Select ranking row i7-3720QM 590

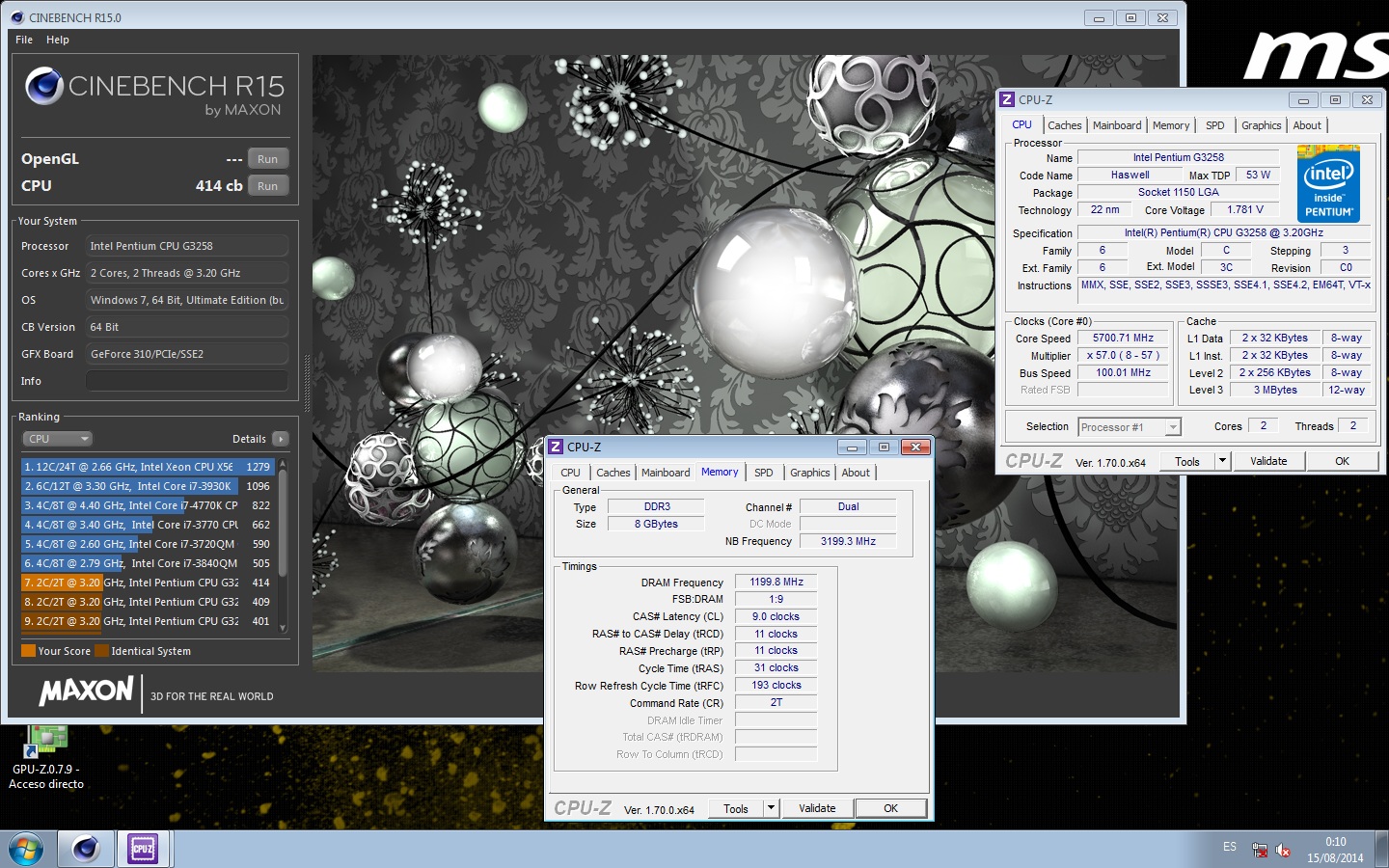pyautogui.click(x=148, y=544)
